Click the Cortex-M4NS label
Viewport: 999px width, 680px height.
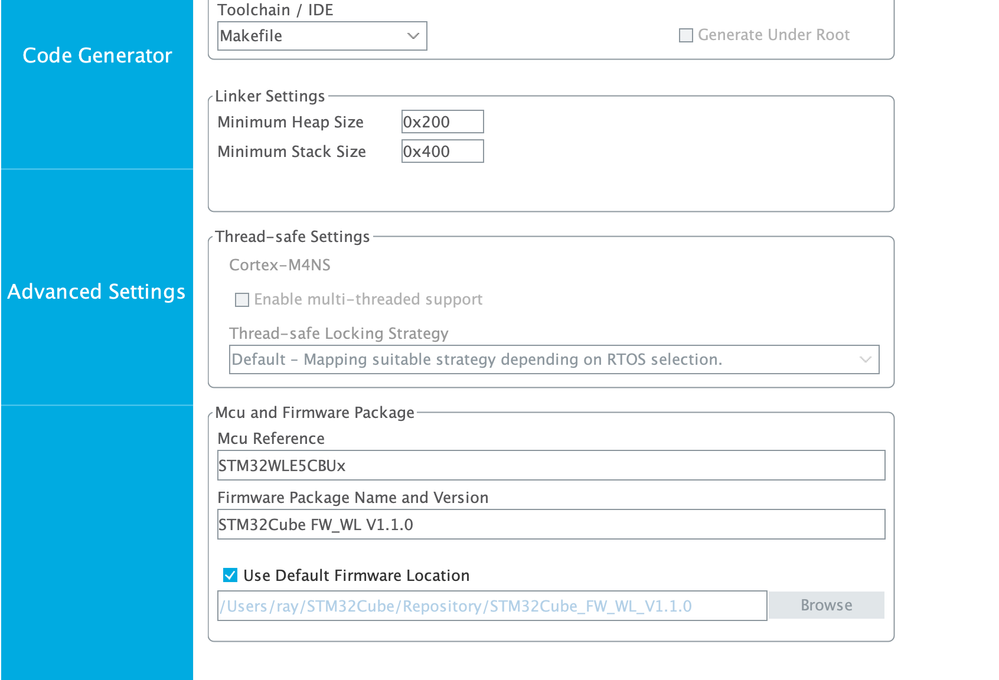(x=279, y=265)
